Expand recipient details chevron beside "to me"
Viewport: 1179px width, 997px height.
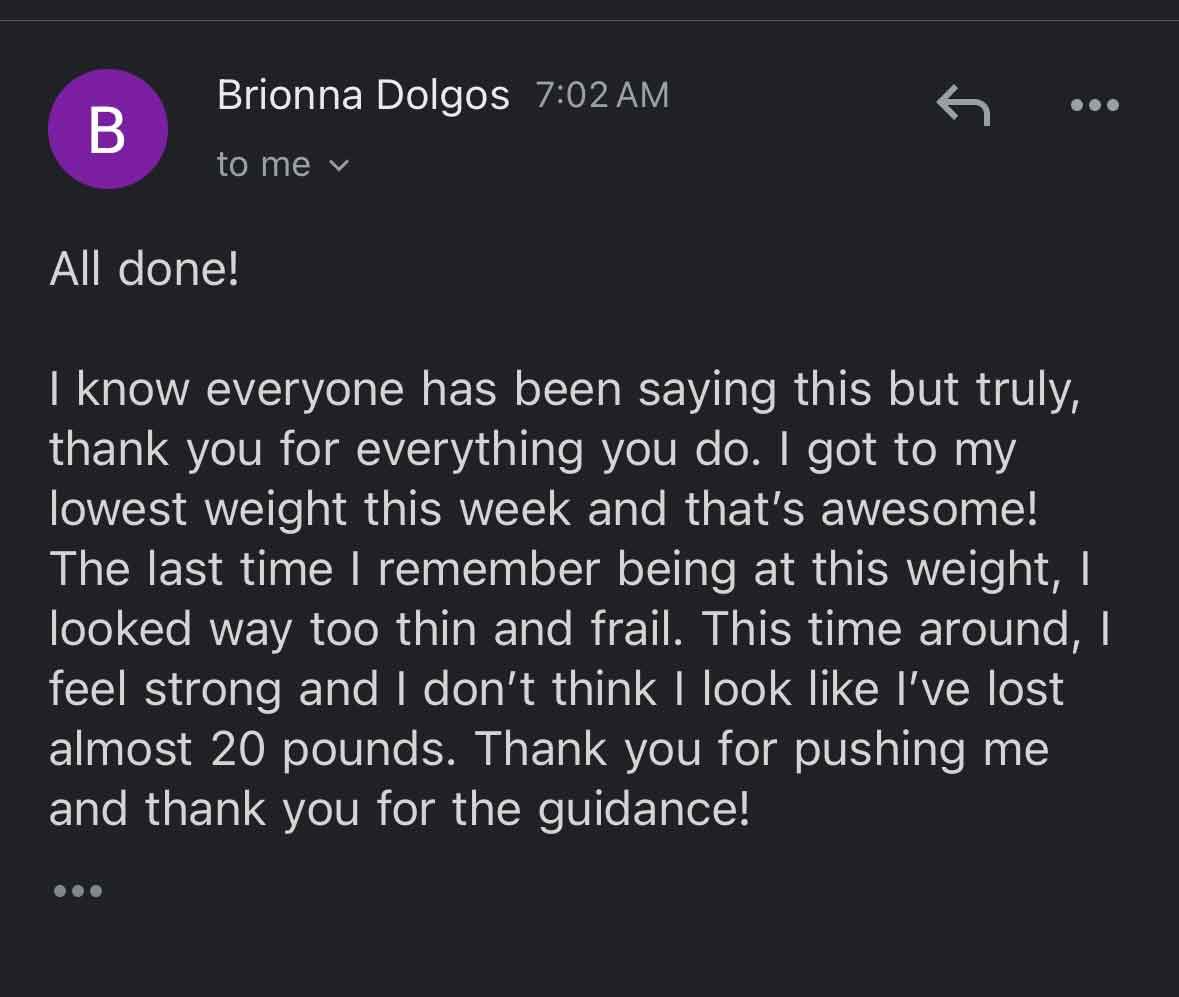[x=339, y=165]
